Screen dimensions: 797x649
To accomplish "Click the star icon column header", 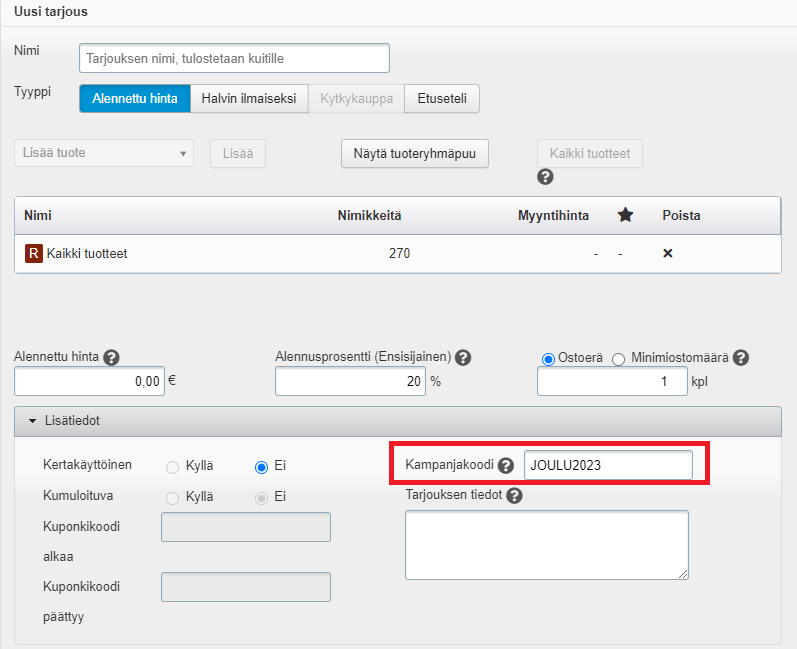I will (x=626, y=215).
